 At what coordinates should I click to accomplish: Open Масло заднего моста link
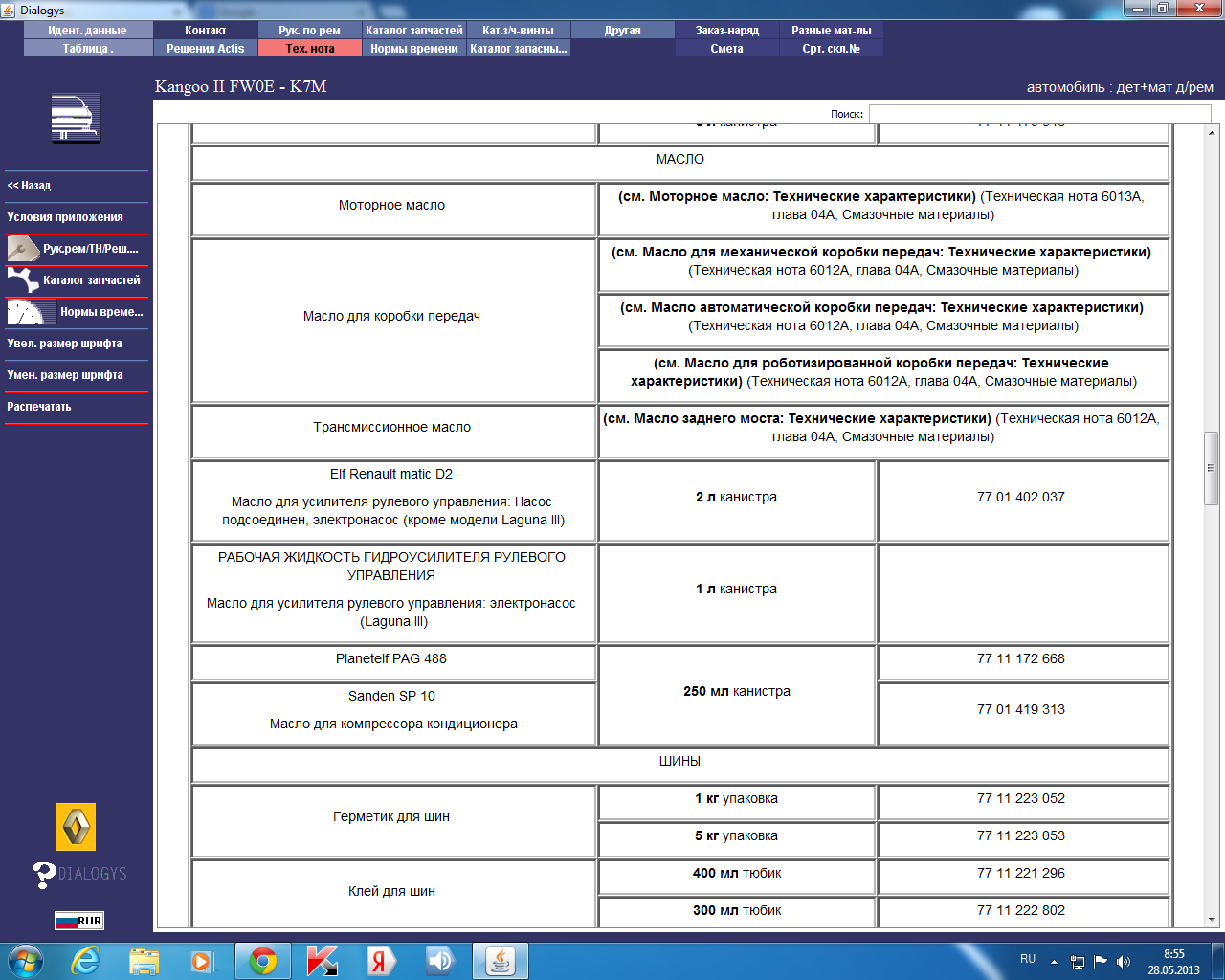(x=796, y=418)
